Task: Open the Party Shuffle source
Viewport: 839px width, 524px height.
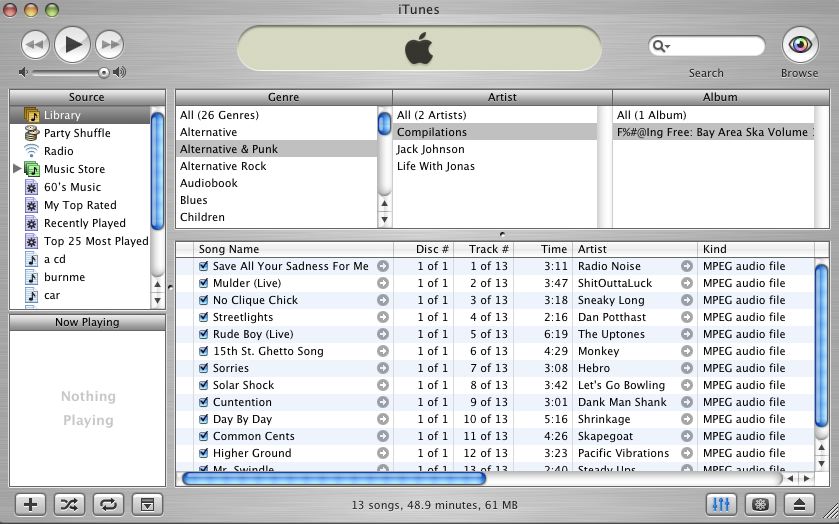Action: [77, 133]
